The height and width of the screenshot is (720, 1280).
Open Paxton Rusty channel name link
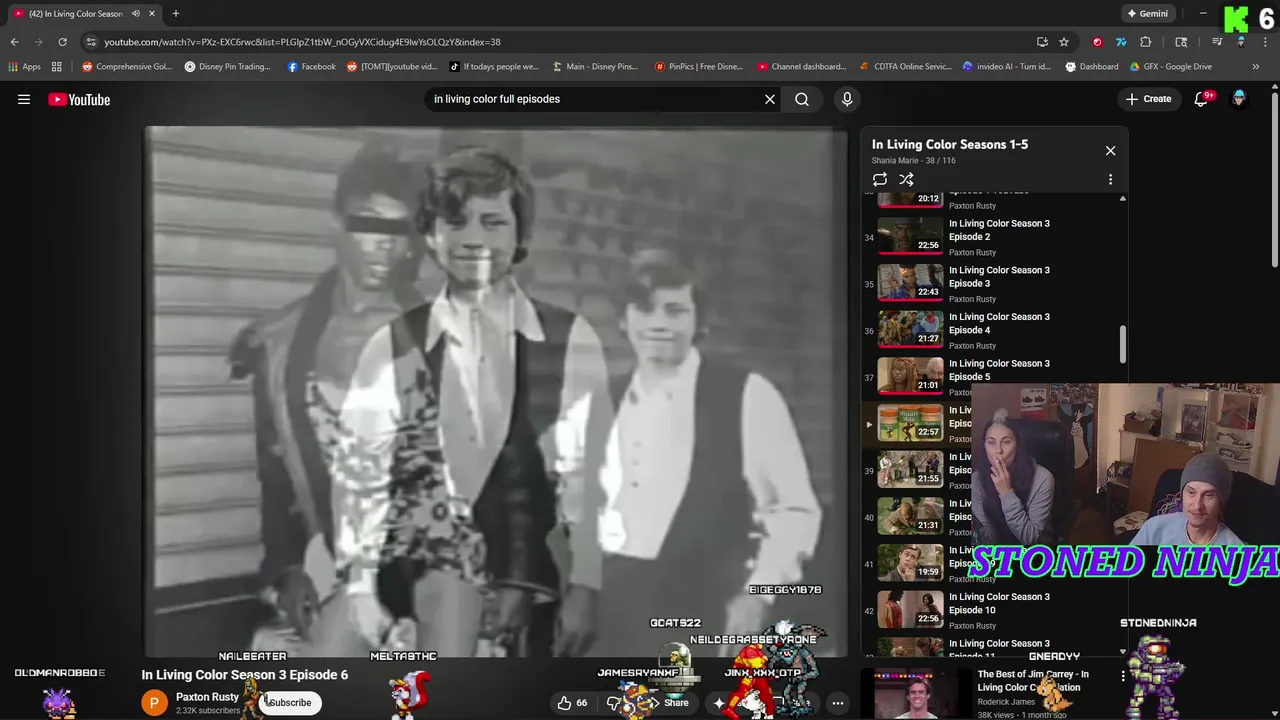pyautogui.click(x=207, y=697)
